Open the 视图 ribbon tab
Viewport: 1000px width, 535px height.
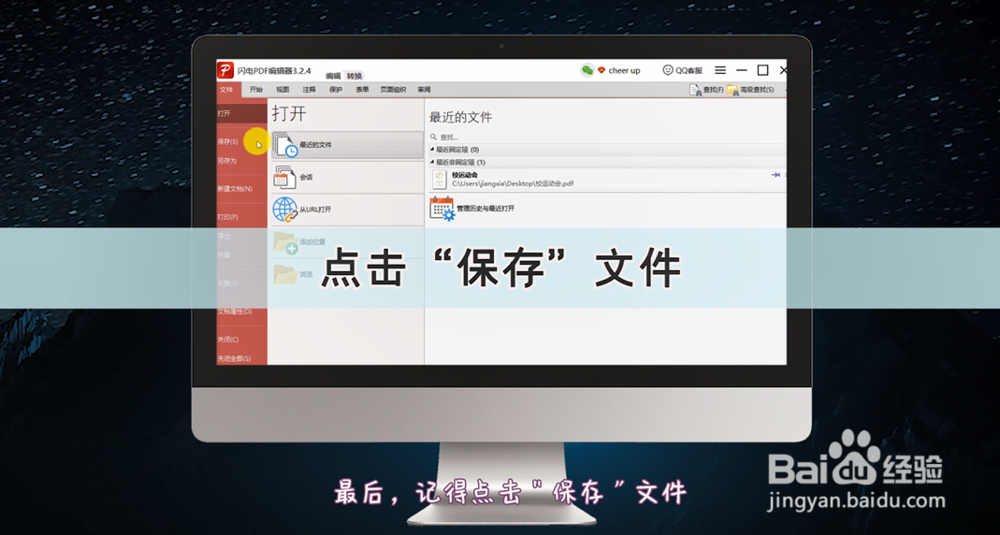[x=283, y=90]
